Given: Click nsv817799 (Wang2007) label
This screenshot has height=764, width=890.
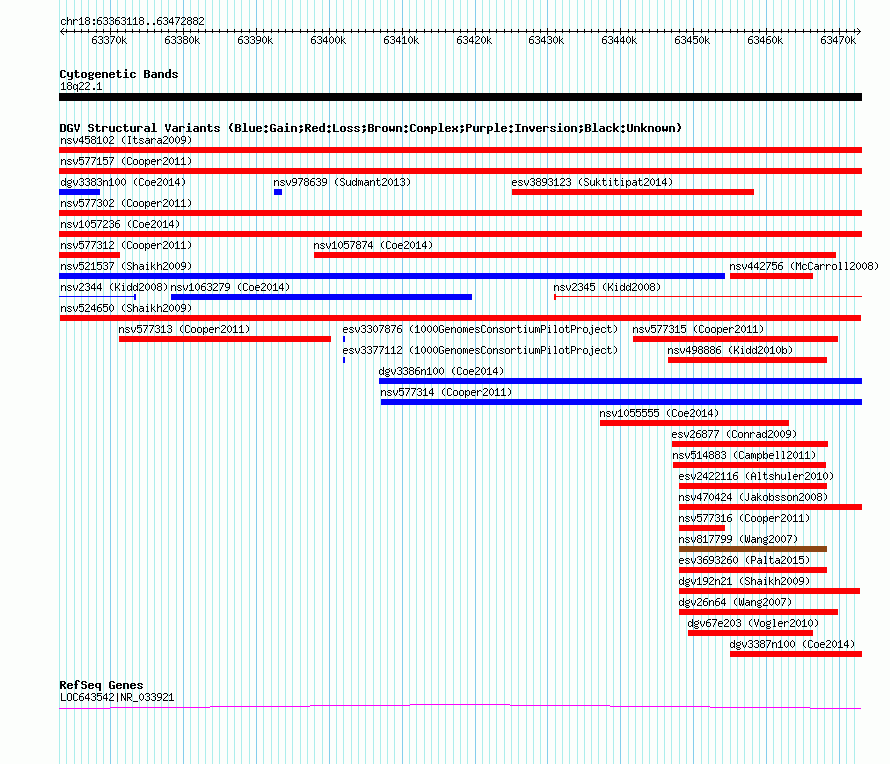Looking at the screenshot, I should tap(738, 539).
